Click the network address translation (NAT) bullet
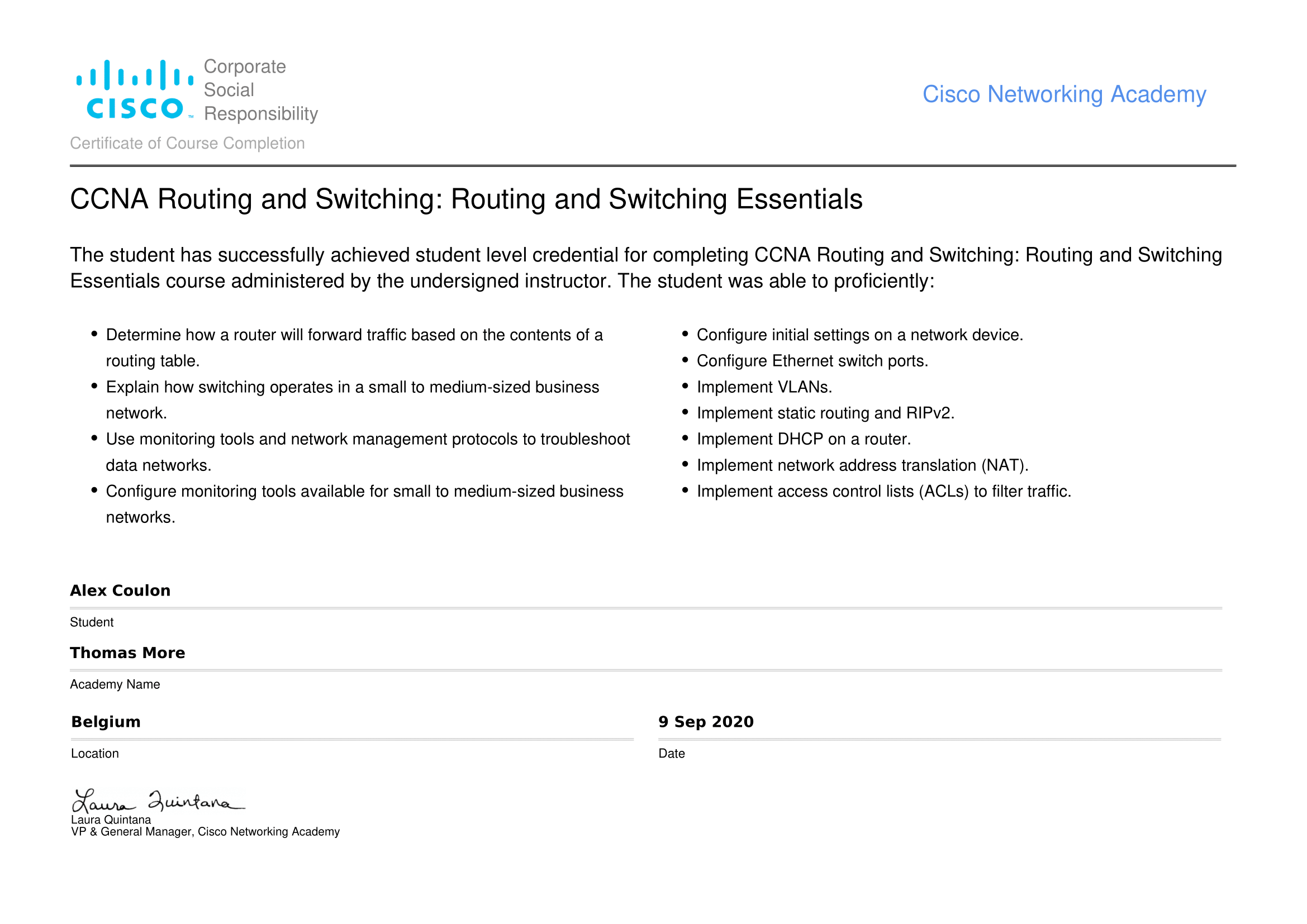The height and width of the screenshot is (924, 1307). tap(862, 465)
